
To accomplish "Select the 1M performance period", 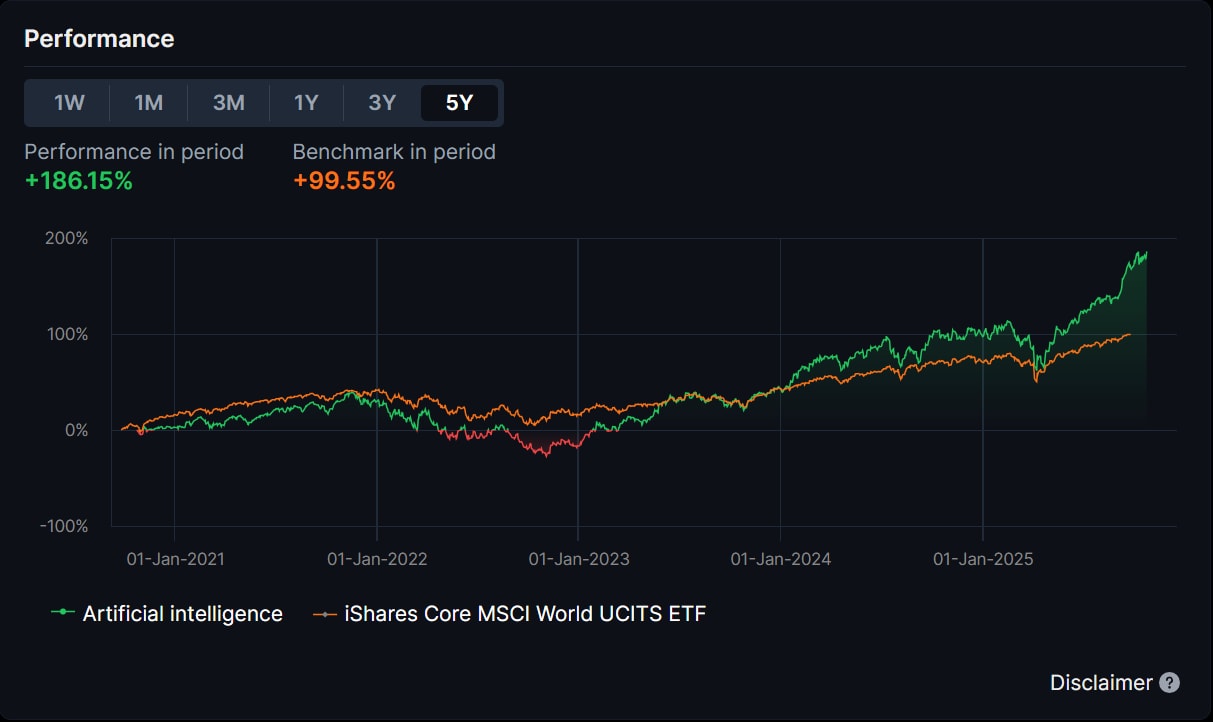I will coord(148,103).
